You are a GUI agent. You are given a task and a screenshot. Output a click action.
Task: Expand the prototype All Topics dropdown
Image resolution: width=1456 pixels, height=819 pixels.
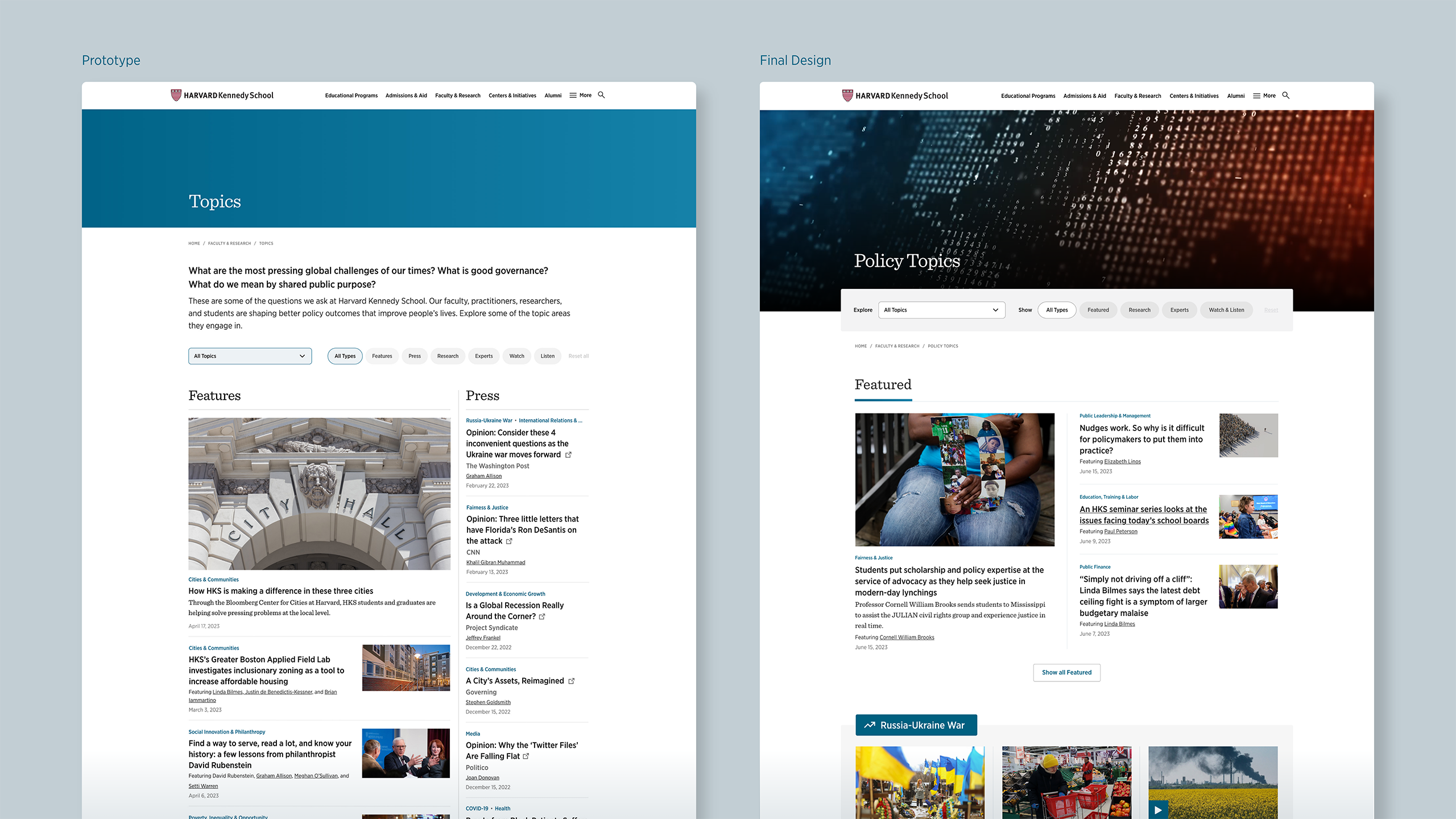pos(250,356)
